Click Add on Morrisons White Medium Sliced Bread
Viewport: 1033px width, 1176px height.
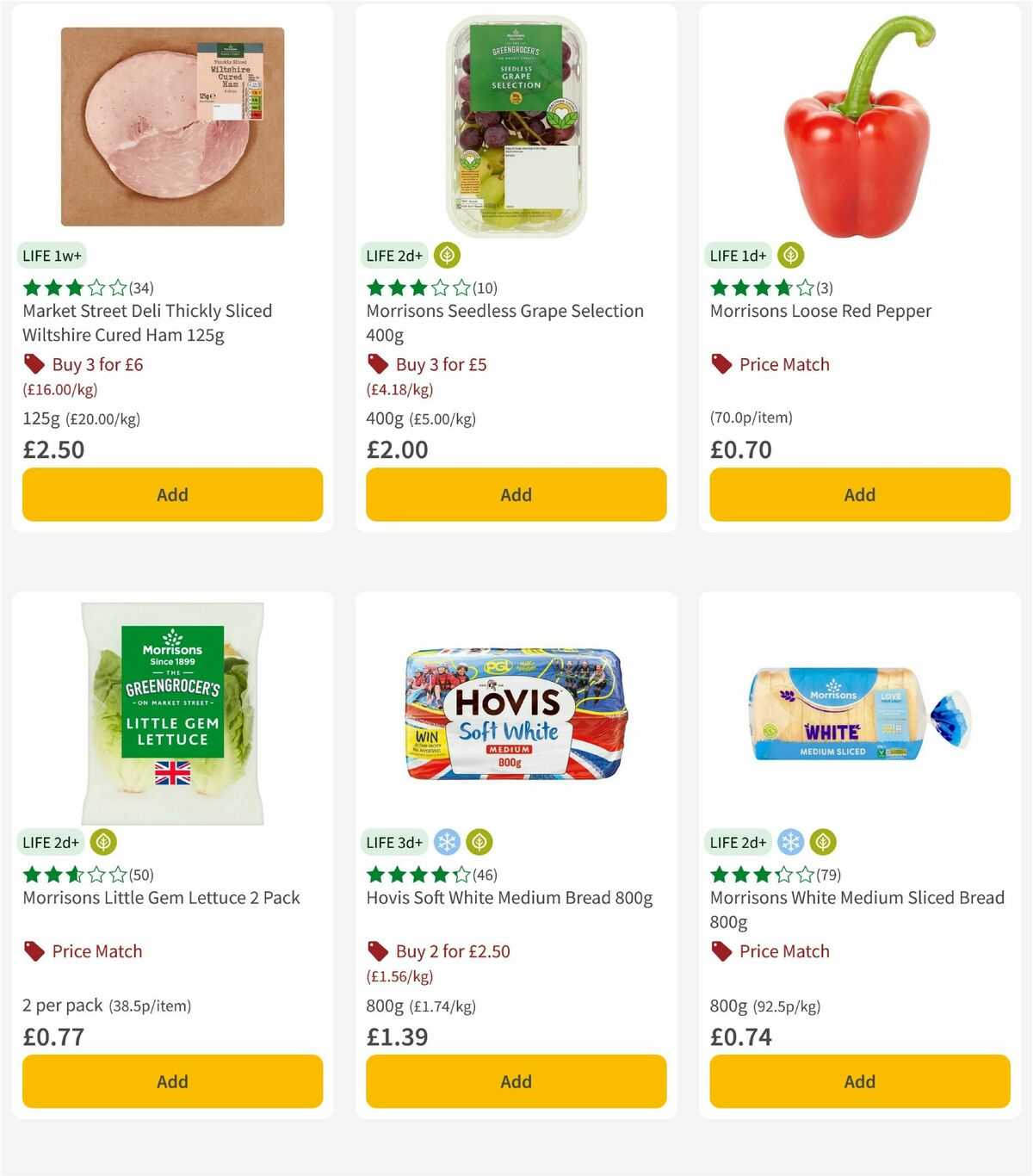point(858,1081)
